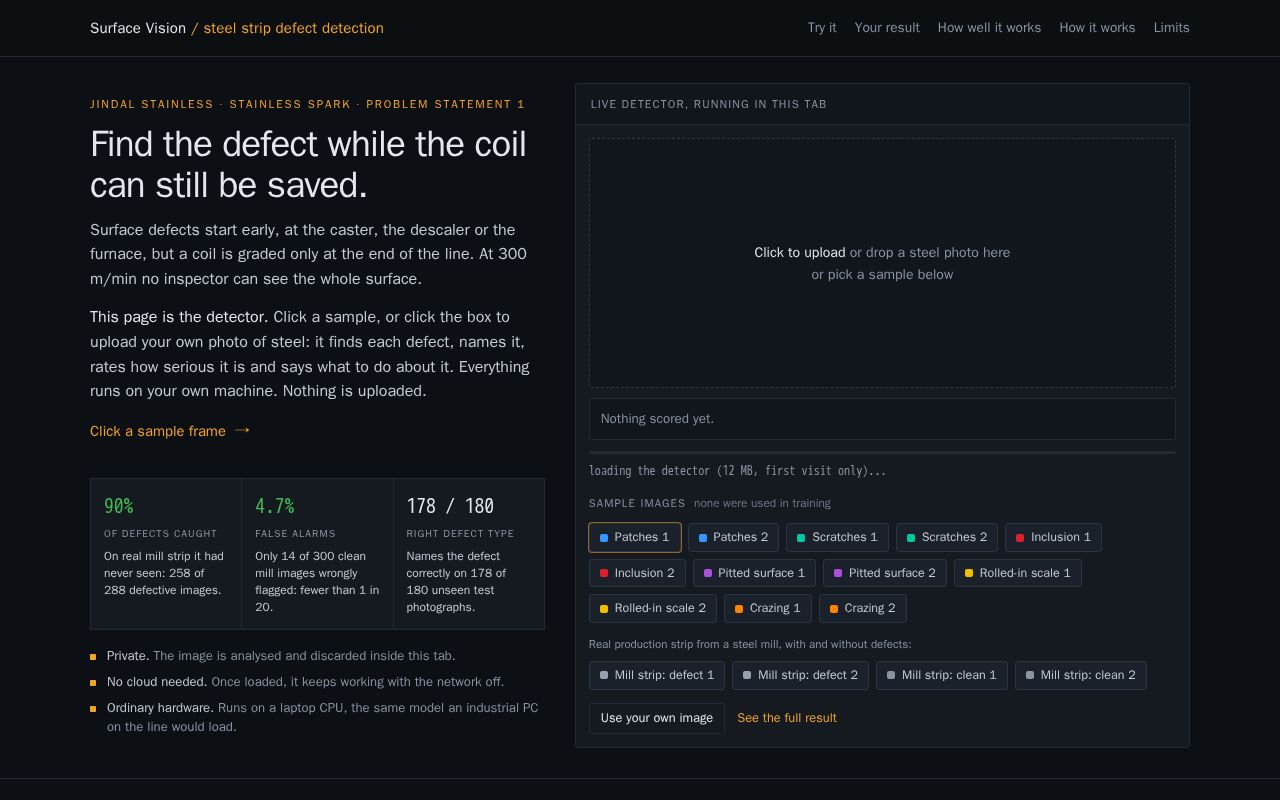Select Mill strip: clean 2 image

pos(1081,675)
